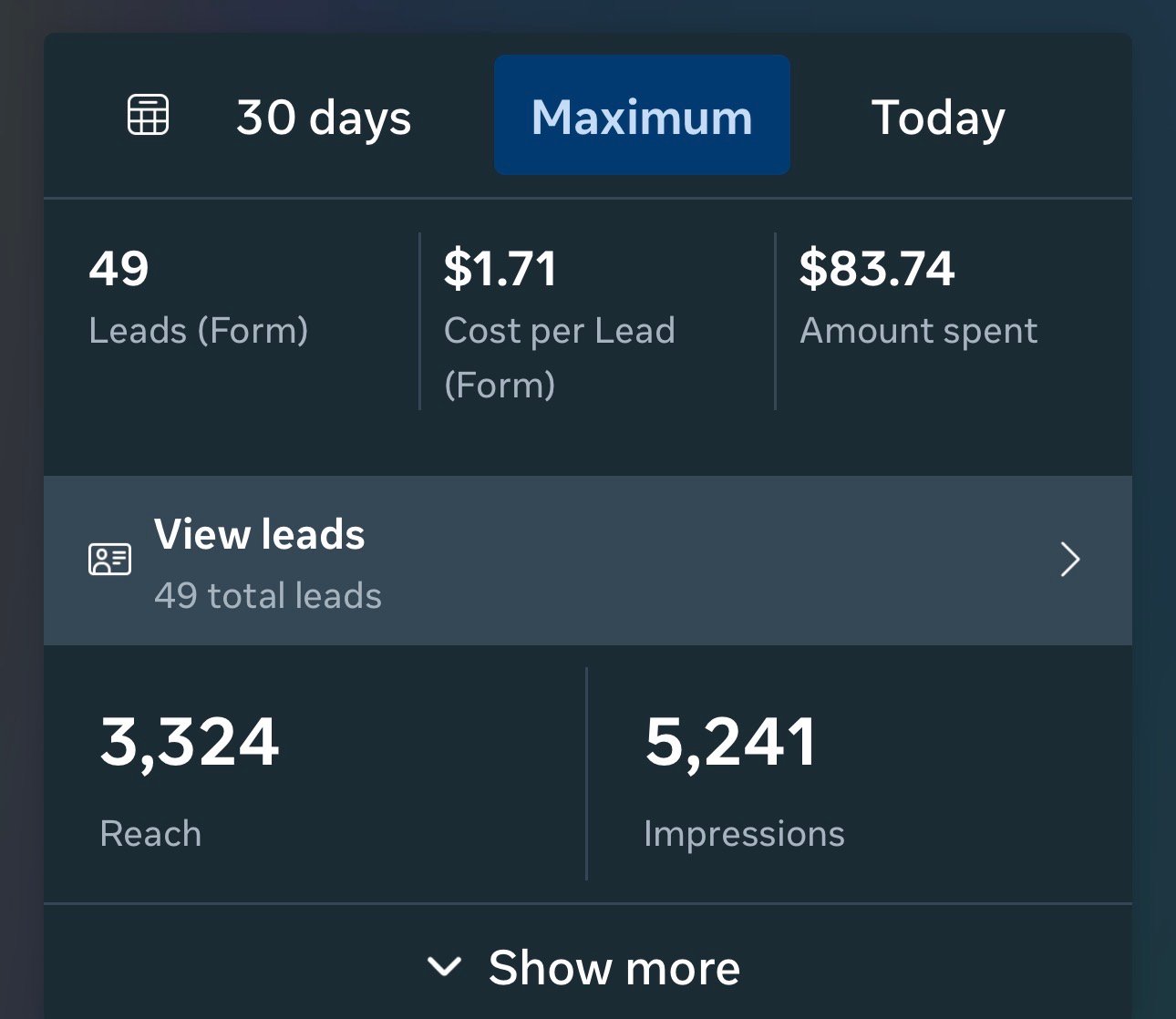Viewport: 1176px width, 1019px height.
Task: Click the right chevron on View leads
Action: pyautogui.click(x=1070, y=560)
